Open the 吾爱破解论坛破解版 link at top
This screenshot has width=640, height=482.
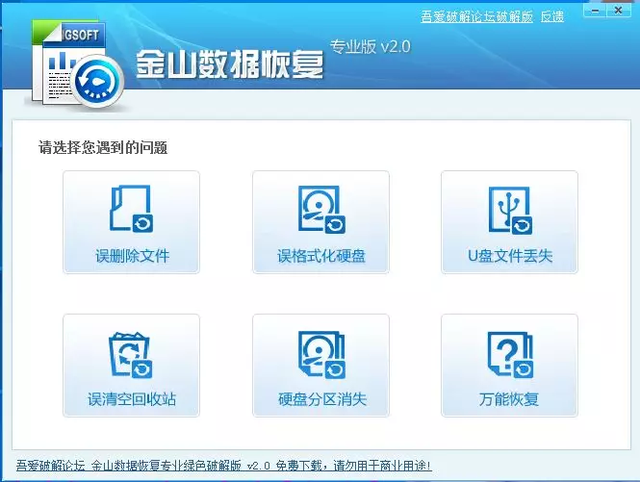coord(476,16)
